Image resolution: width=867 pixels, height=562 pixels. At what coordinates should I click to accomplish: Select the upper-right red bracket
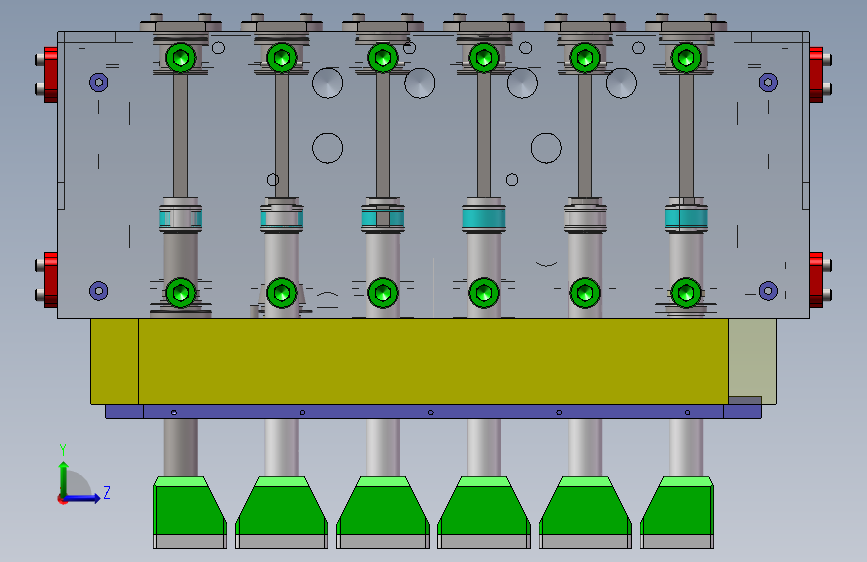tap(816, 75)
